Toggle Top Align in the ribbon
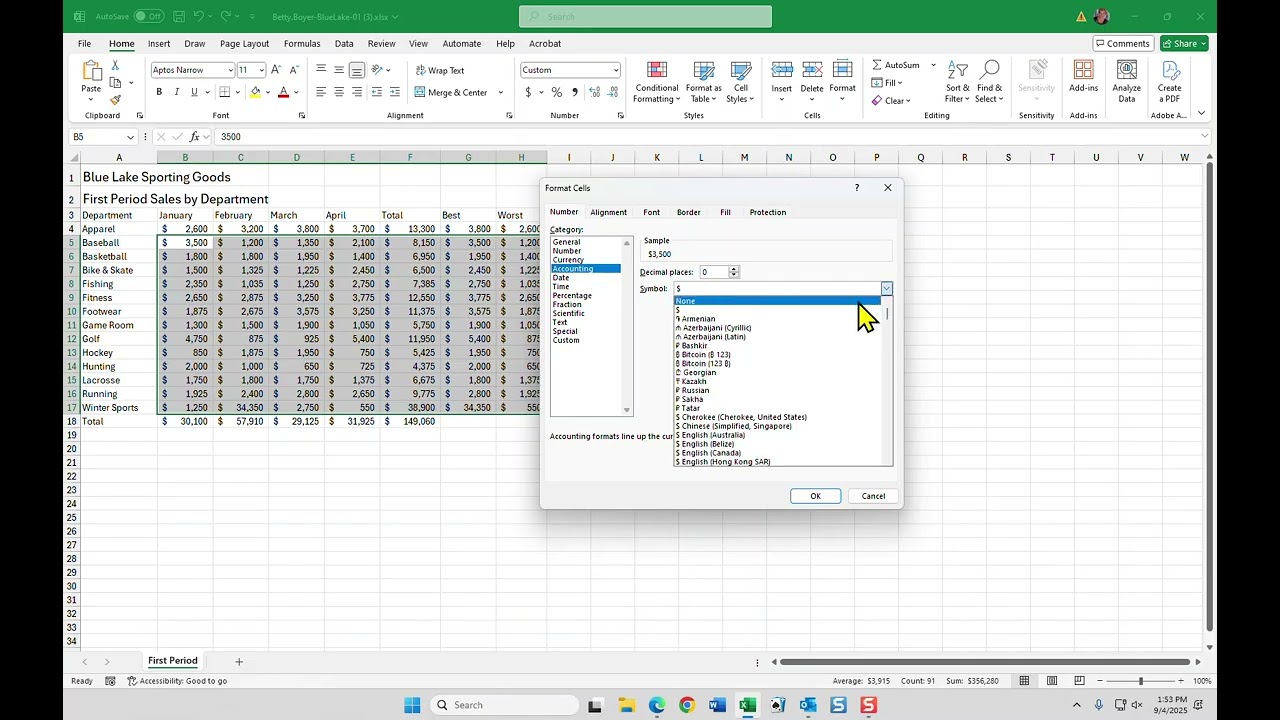1280x720 pixels. [321, 70]
